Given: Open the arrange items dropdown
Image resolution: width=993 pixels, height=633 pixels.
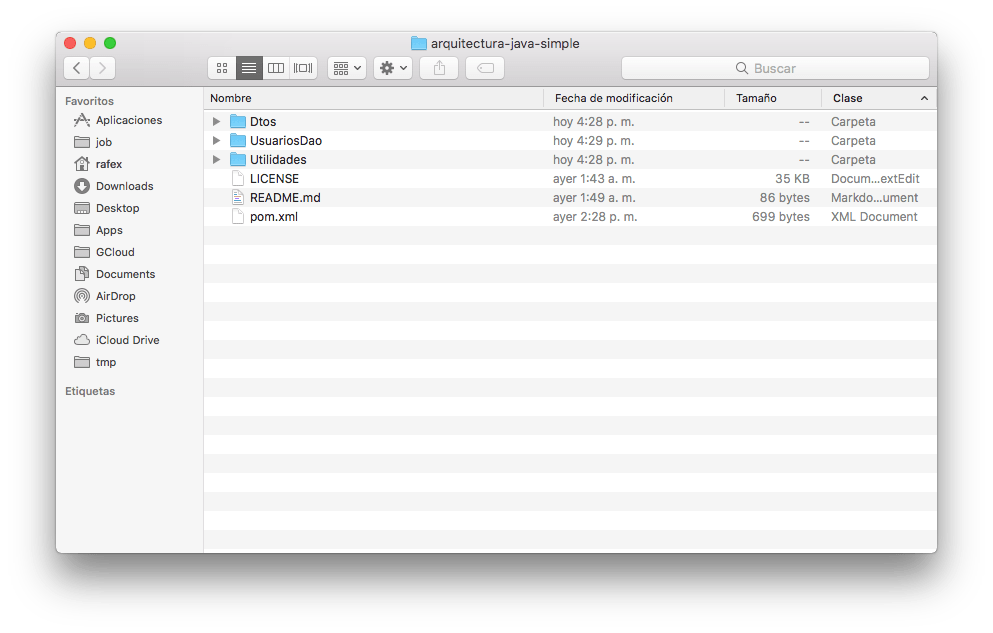Looking at the screenshot, I should click(347, 68).
